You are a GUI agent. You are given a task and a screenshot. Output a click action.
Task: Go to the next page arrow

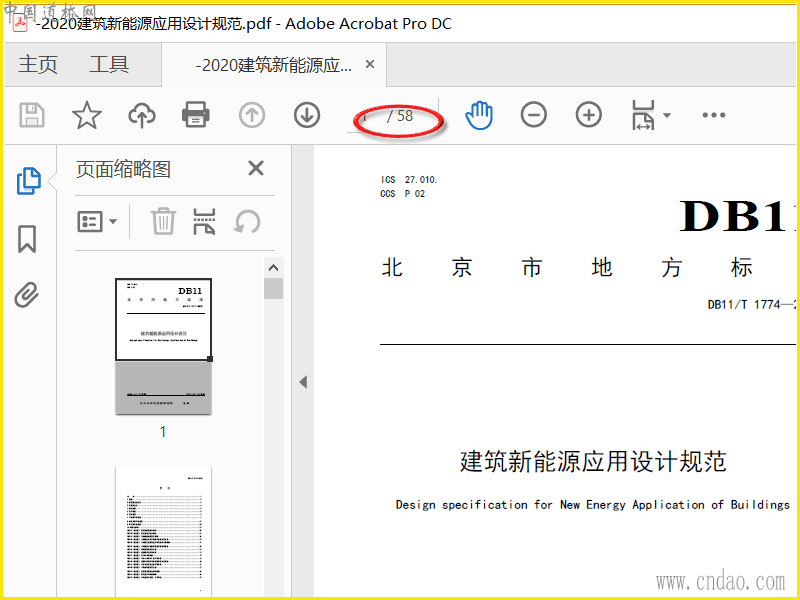tap(307, 115)
